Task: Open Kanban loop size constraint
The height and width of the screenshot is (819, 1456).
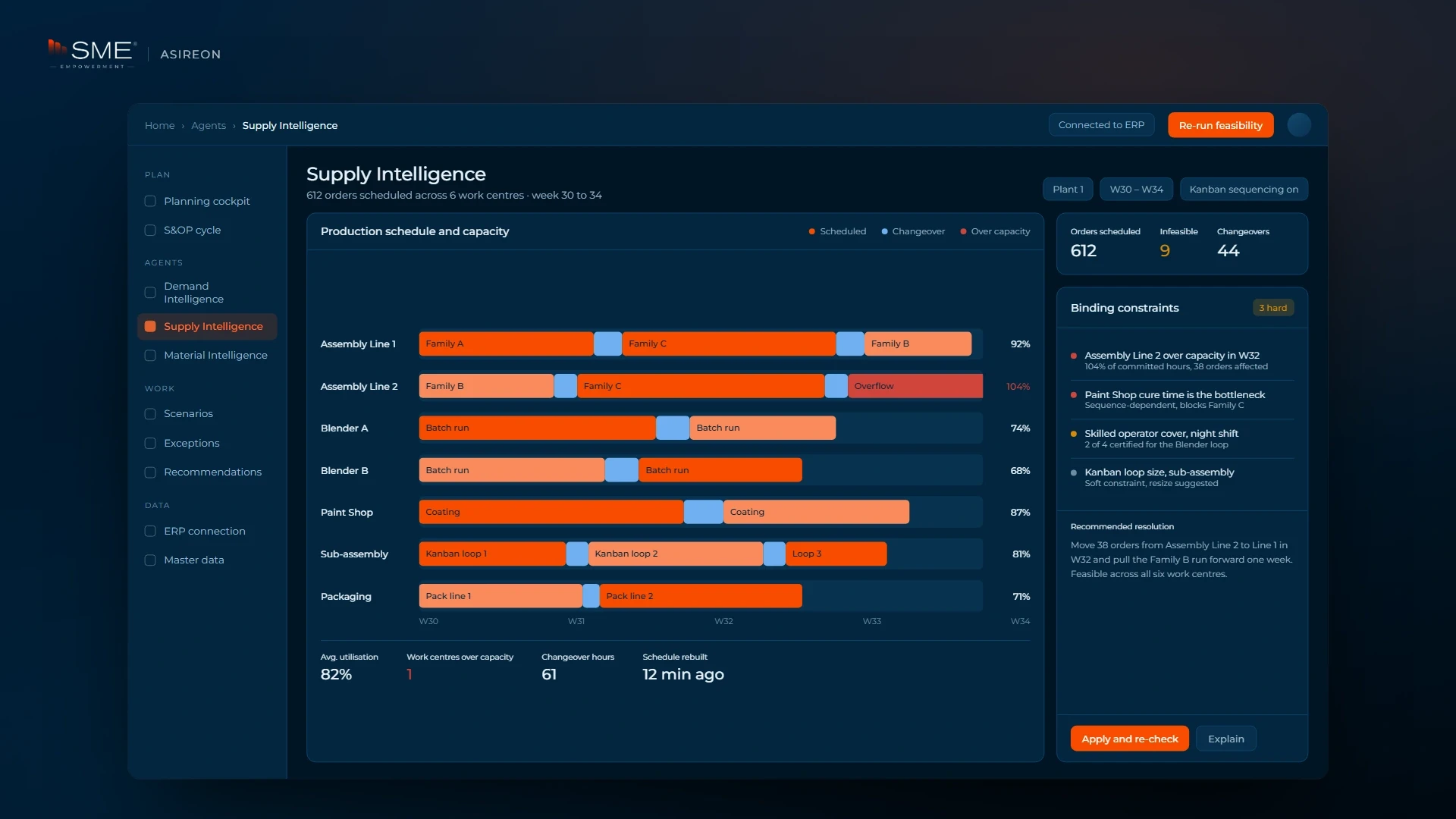Action: pyautogui.click(x=1181, y=477)
